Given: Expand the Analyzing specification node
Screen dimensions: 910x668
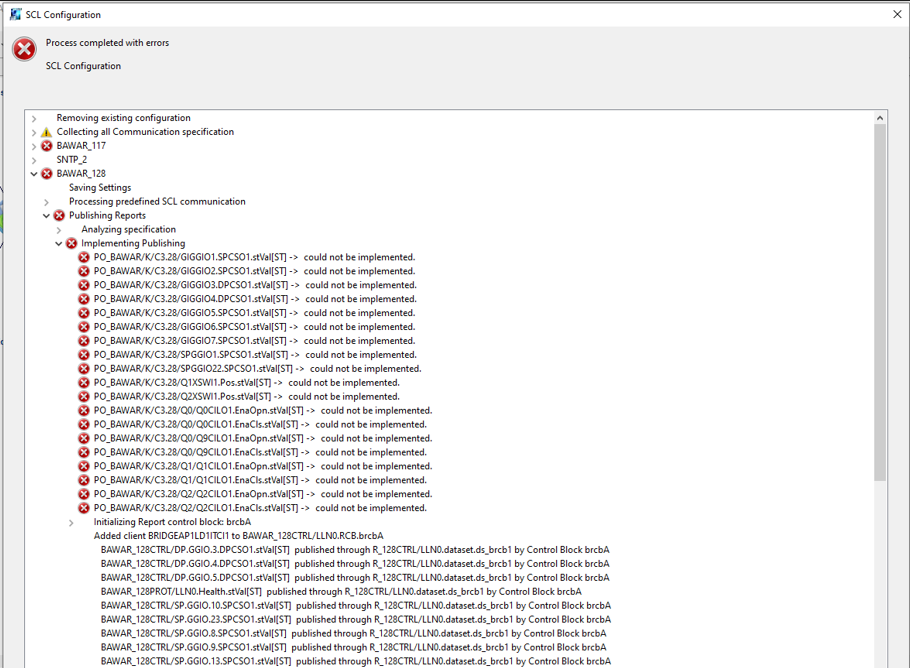Looking at the screenshot, I should (x=59, y=230).
